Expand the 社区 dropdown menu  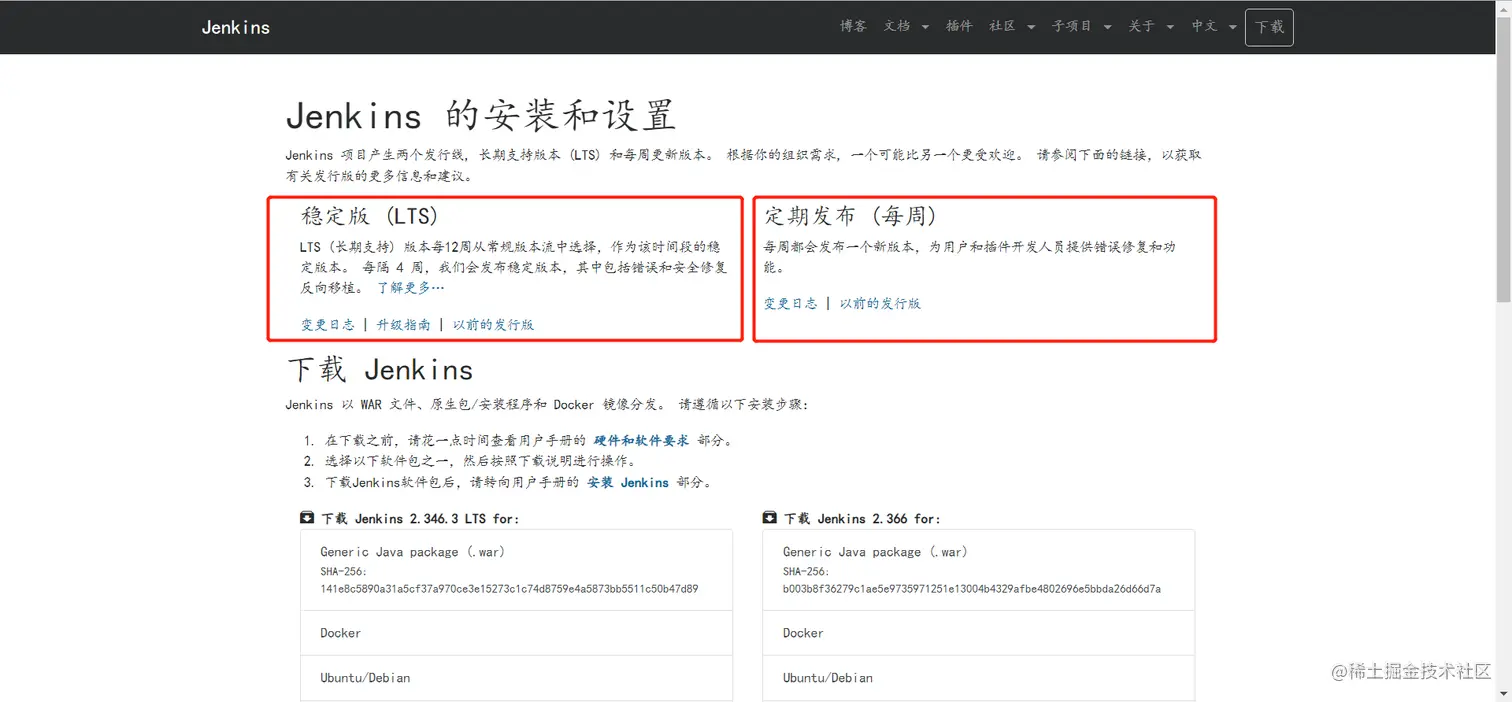coord(1012,27)
